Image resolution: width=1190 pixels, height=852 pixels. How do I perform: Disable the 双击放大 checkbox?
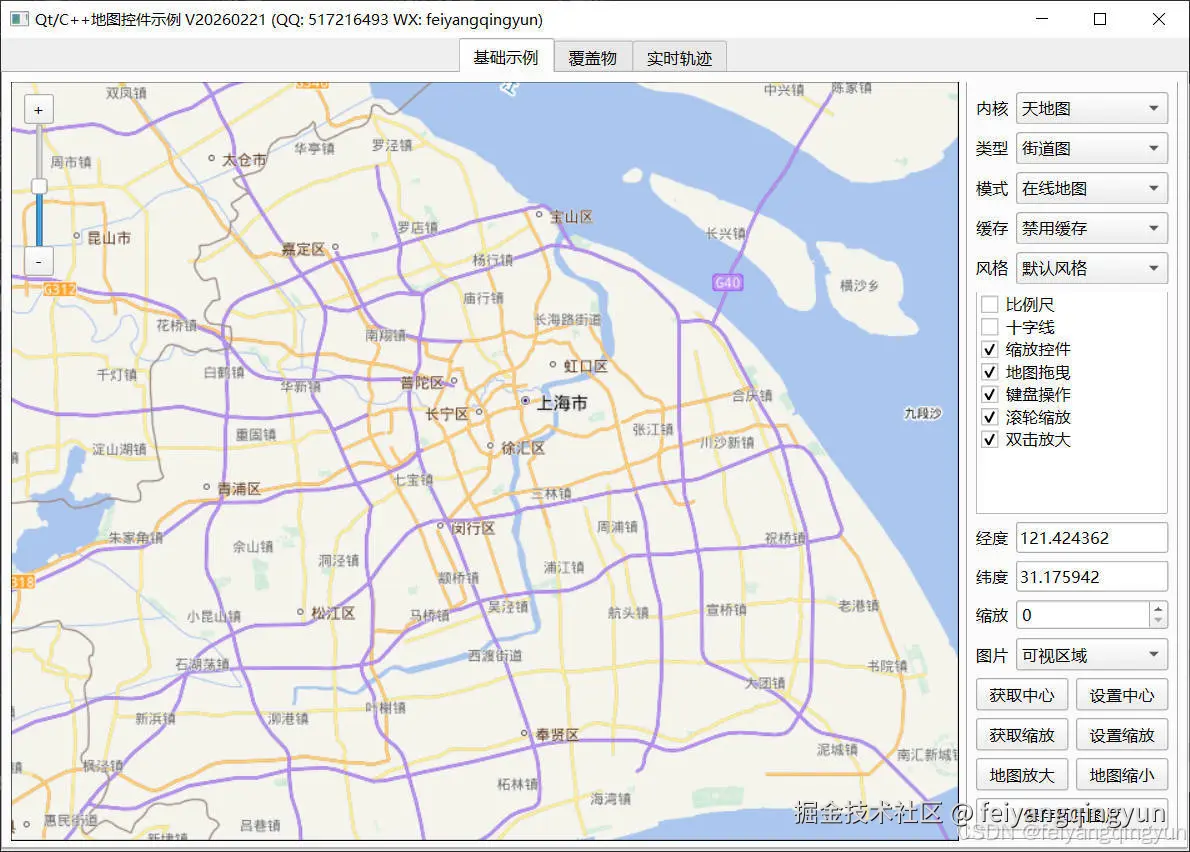pyautogui.click(x=990, y=439)
